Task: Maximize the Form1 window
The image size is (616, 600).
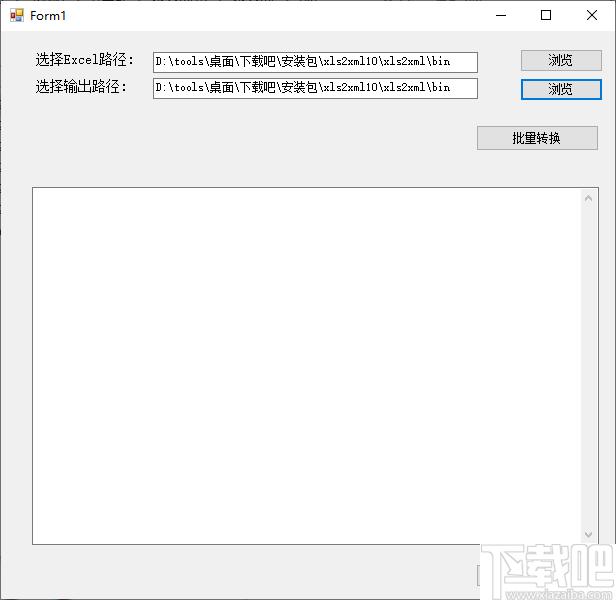Action: [x=546, y=15]
